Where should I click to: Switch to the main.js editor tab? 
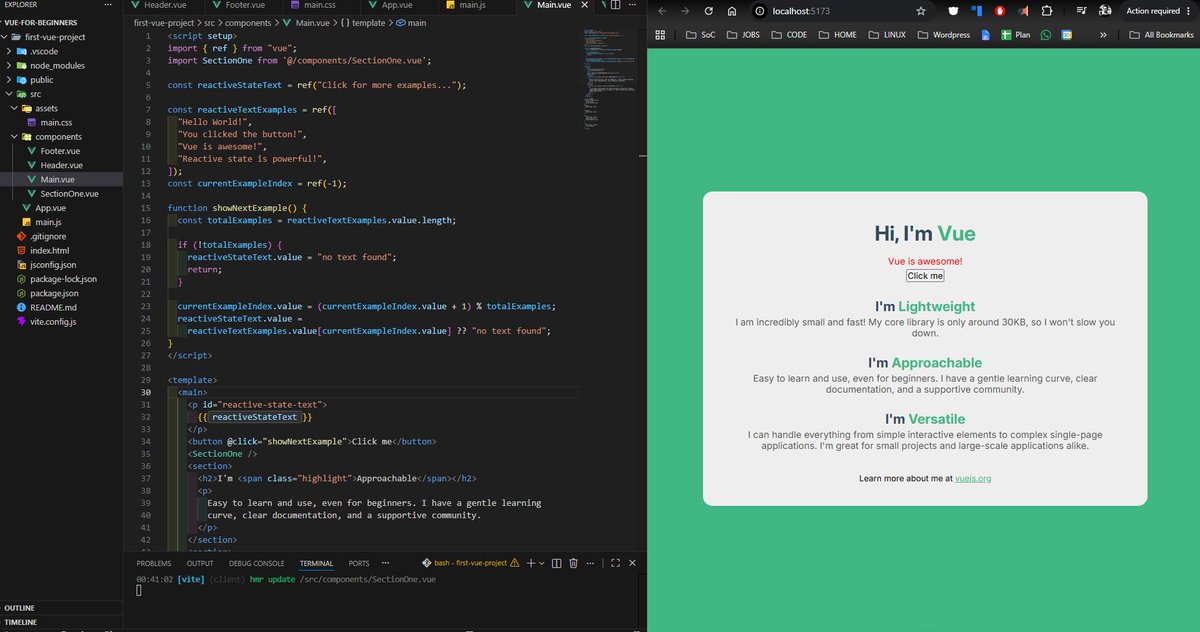pyautogui.click(x=472, y=6)
